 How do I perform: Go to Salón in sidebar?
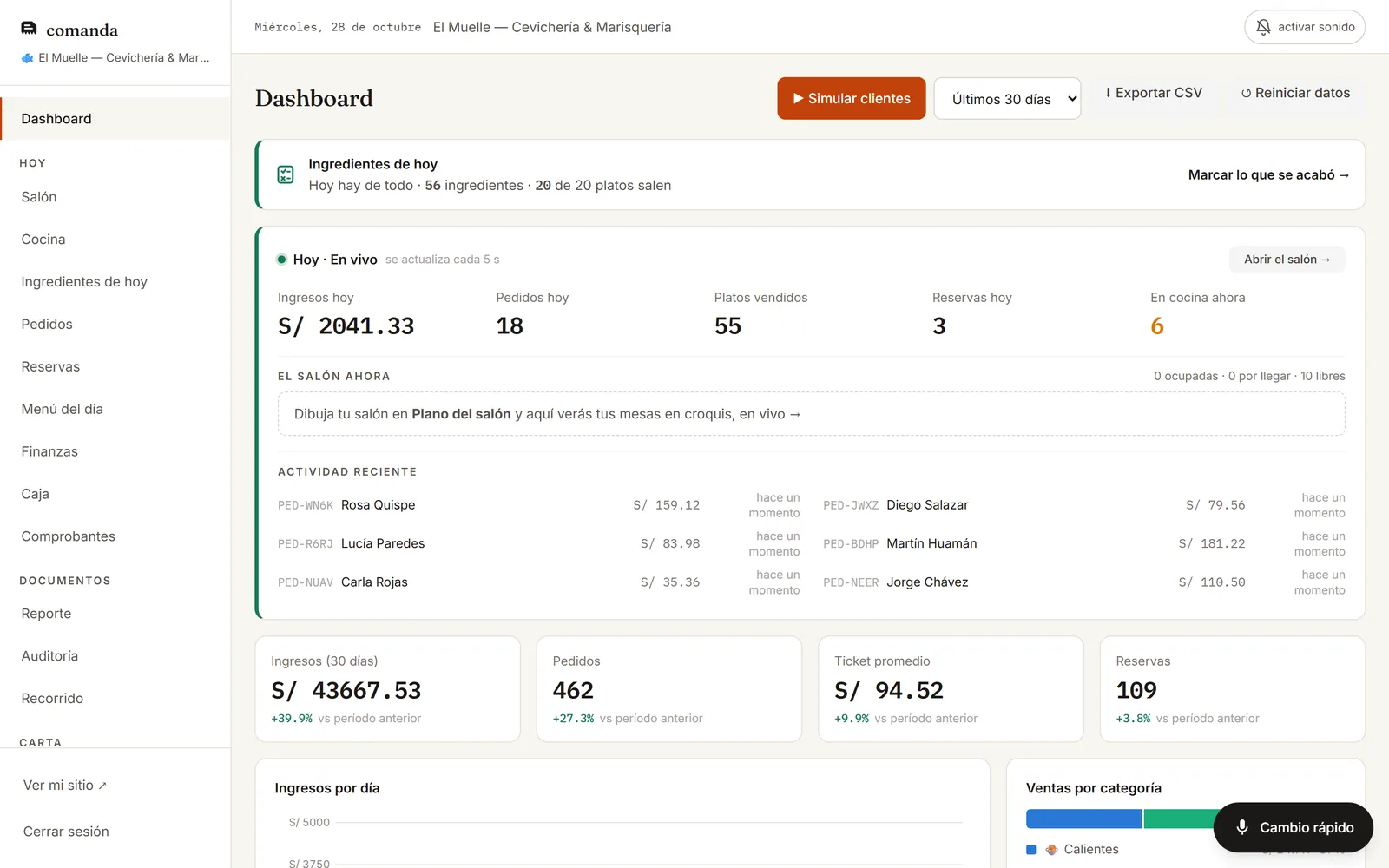pyautogui.click(x=115, y=197)
